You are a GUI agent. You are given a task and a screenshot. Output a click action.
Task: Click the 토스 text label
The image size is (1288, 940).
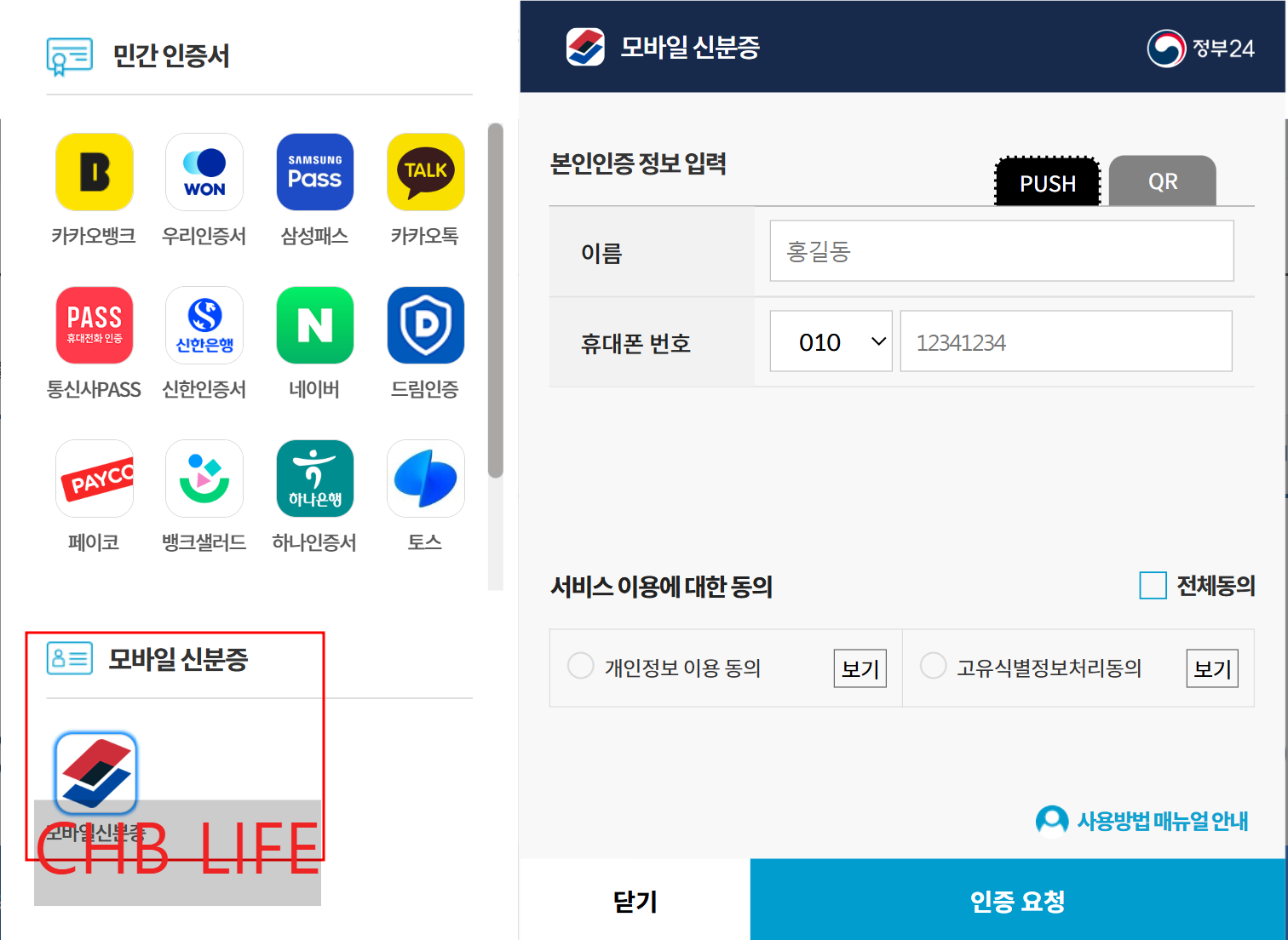click(x=425, y=542)
